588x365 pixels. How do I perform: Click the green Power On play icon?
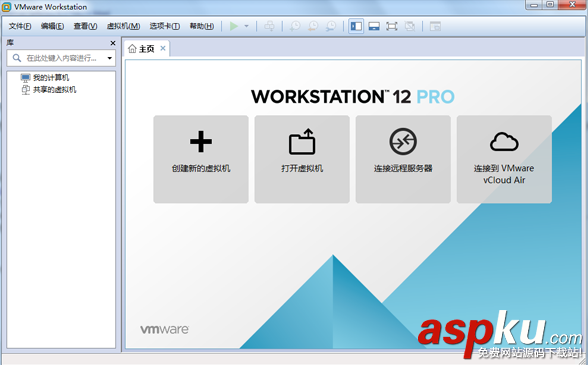click(x=234, y=26)
